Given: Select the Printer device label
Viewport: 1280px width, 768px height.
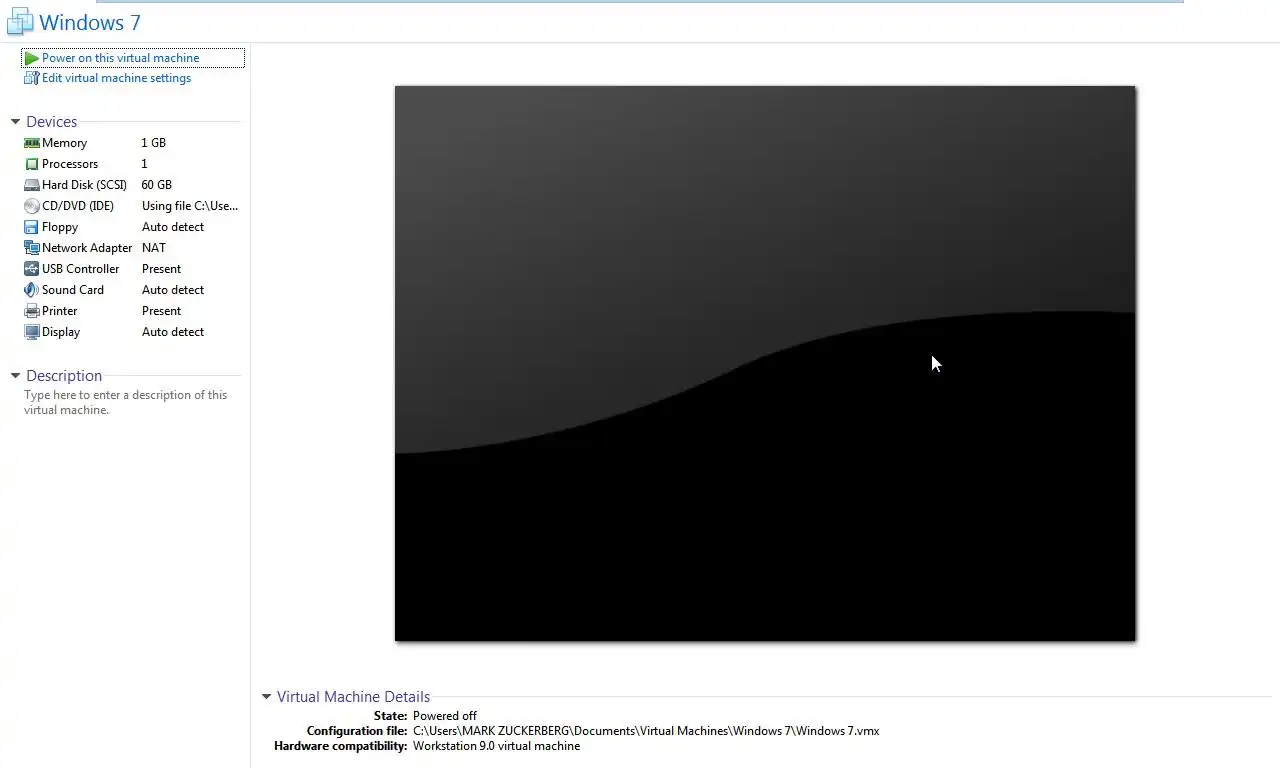Looking at the screenshot, I should pos(59,311).
